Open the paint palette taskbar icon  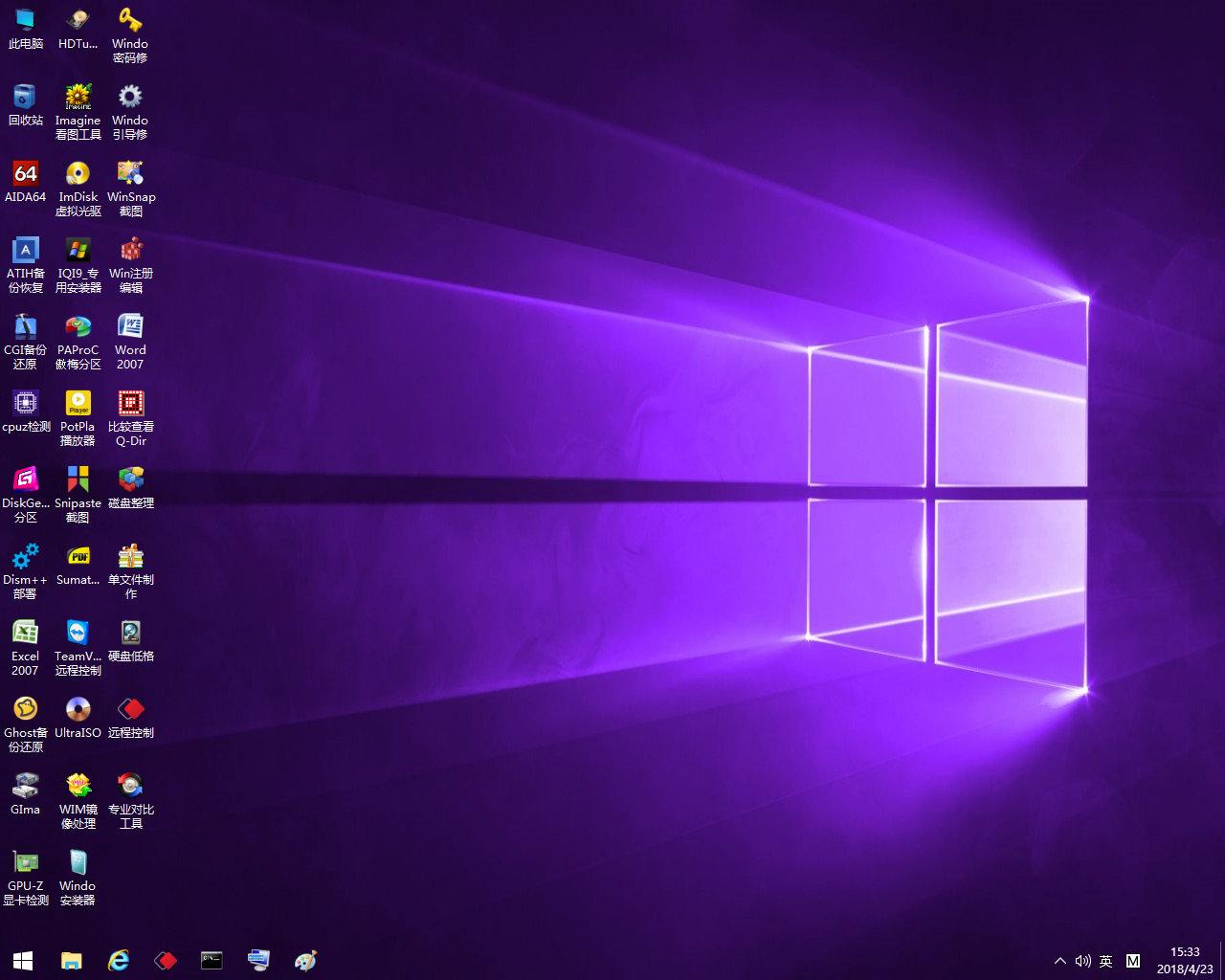(305, 960)
